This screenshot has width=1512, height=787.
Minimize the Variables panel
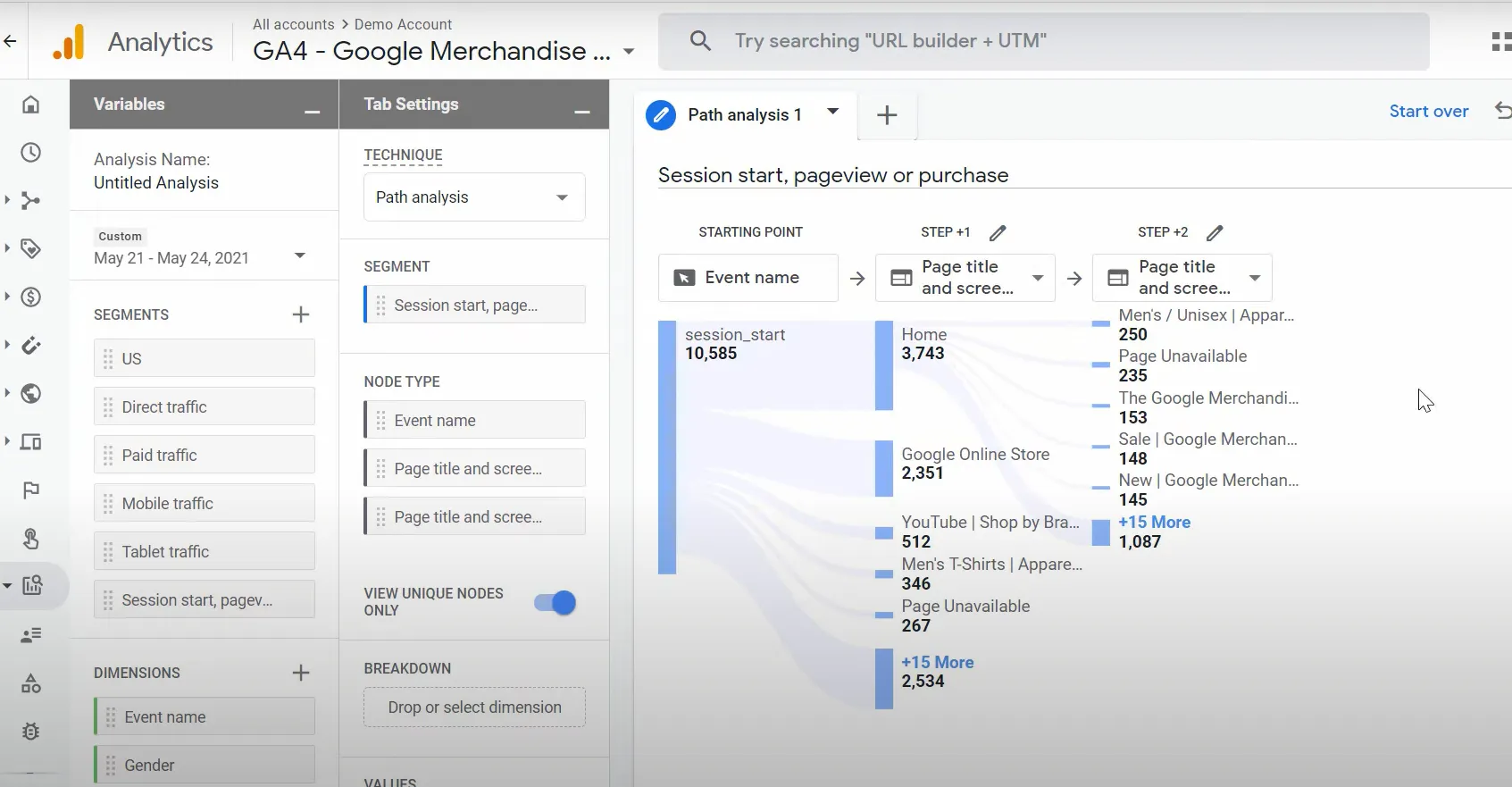click(x=312, y=112)
